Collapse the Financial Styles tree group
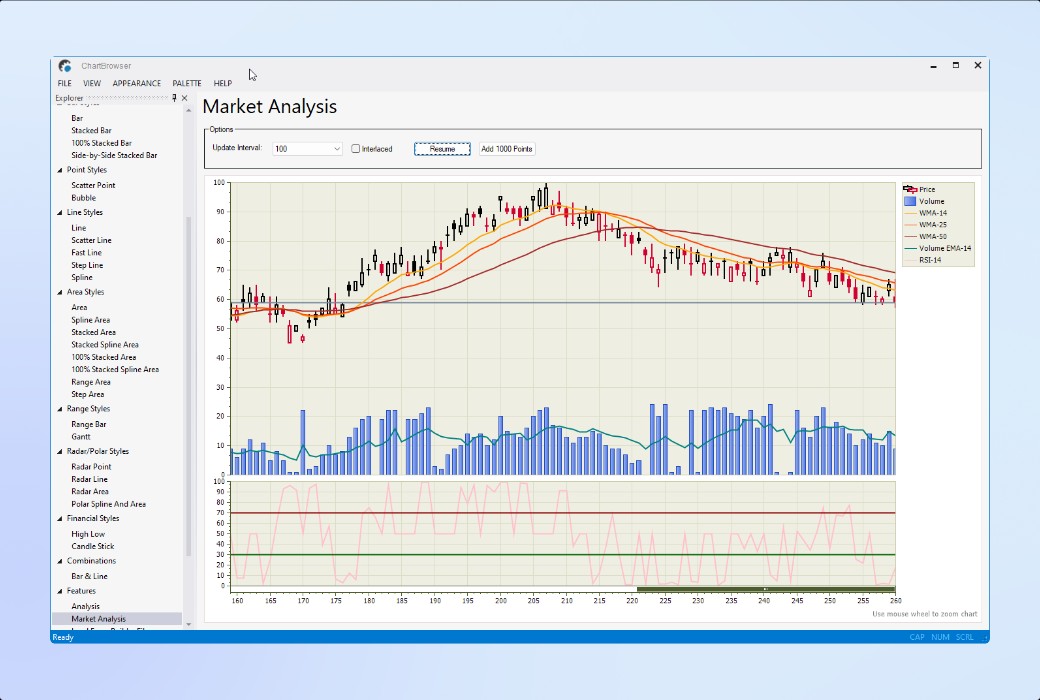 coord(60,518)
